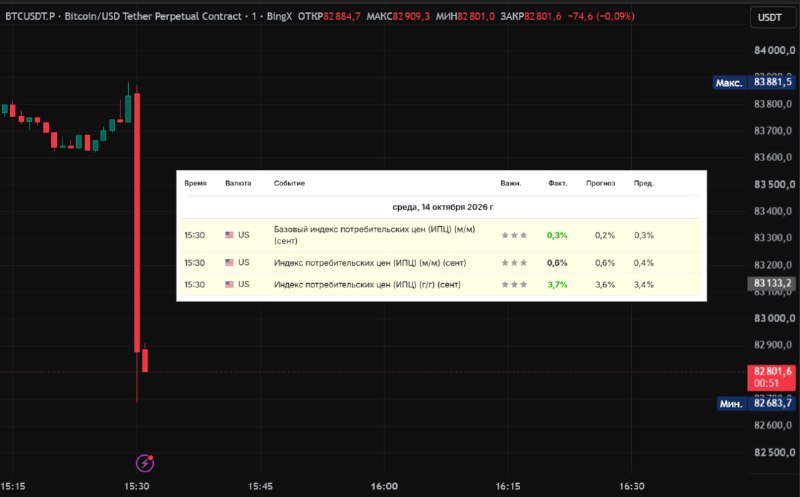Viewport: 800px width, 497px height.
Task: Click the ОТКР 82 884,7 open value
Action: (329, 16)
